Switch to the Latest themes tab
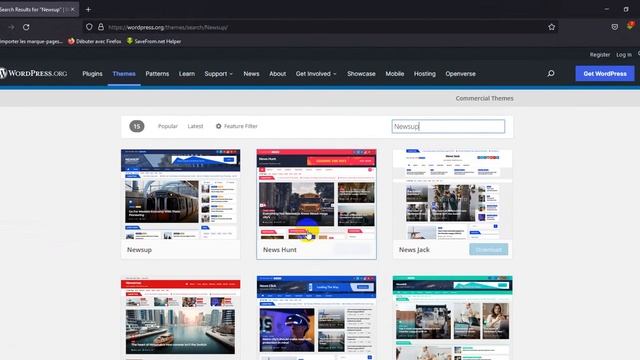Screen dimensions: 640x360 (x=195, y=126)
